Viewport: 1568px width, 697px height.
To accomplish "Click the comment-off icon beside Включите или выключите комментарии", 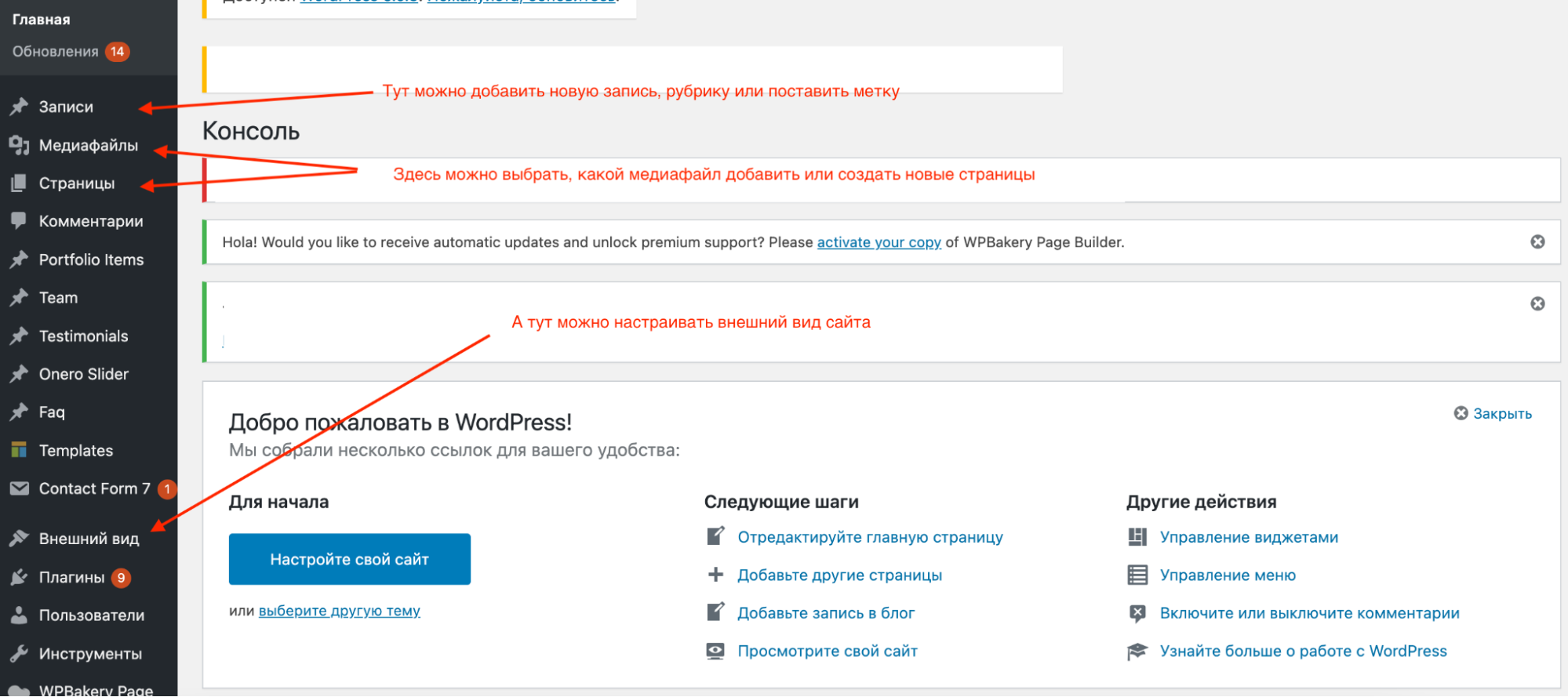I will pyautogui.click(x=1137, y=613).
